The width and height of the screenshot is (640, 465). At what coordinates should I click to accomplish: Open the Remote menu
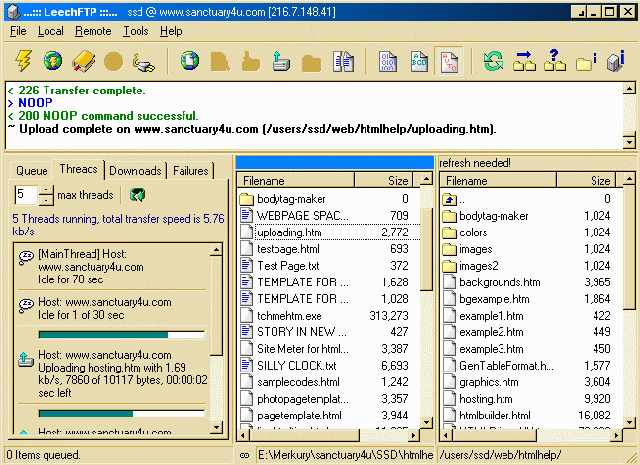93,31
